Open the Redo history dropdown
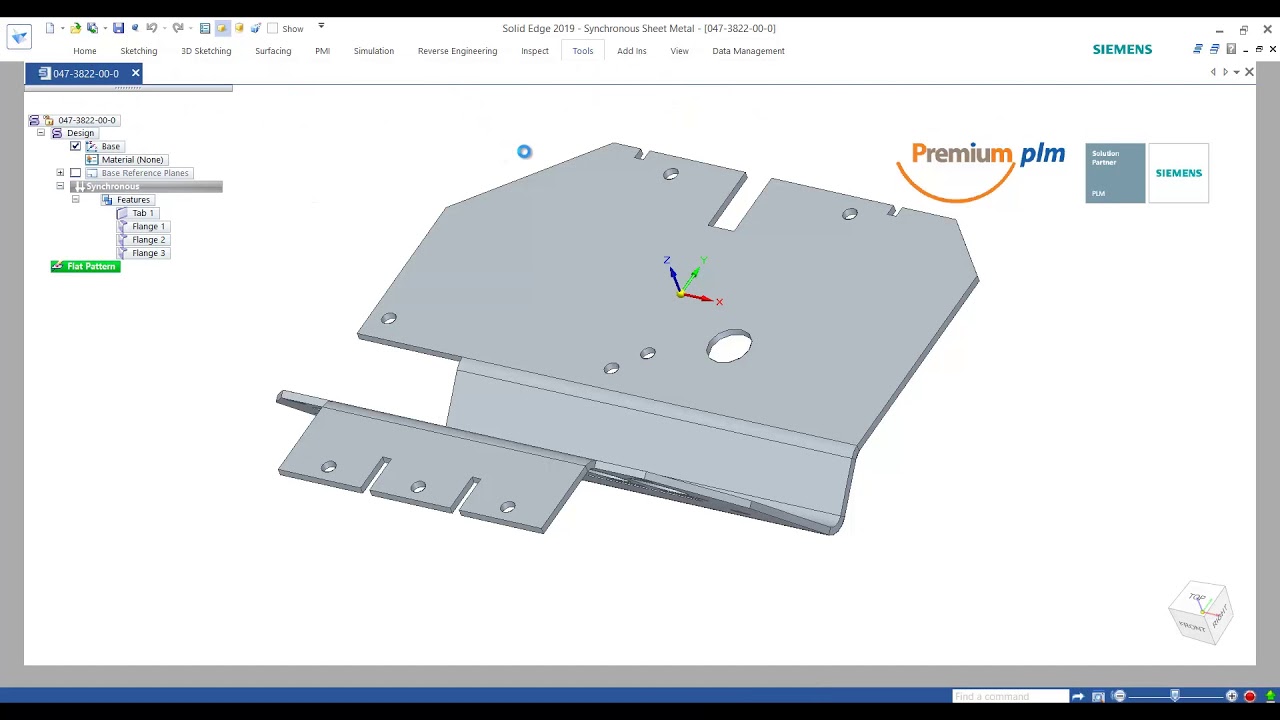 (191, 28)
